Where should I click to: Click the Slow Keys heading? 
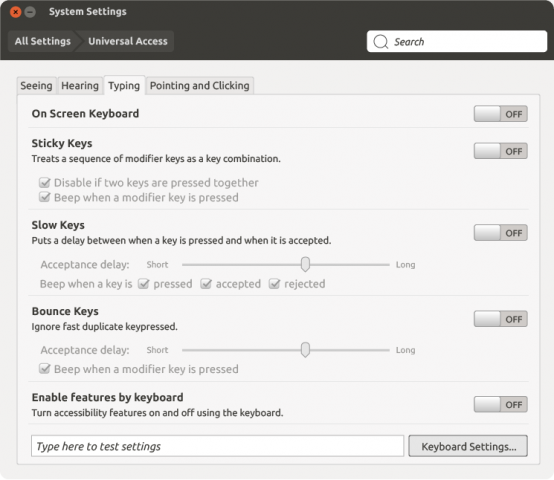[58, 225]
